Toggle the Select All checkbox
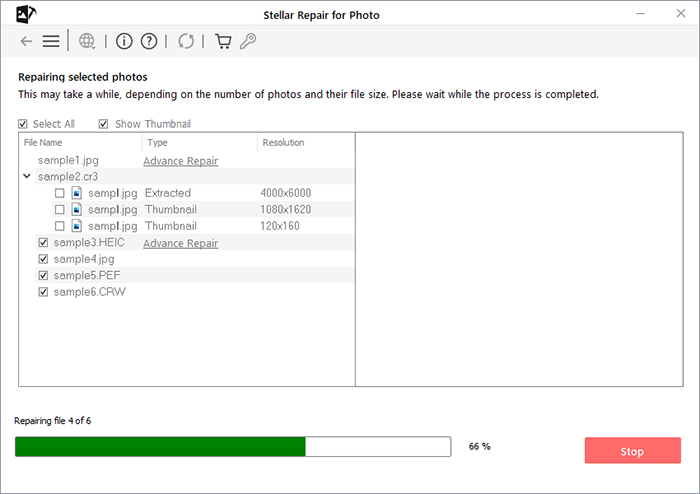The height and width of the screenshot is (494, 700). click(x=23, y=124)
